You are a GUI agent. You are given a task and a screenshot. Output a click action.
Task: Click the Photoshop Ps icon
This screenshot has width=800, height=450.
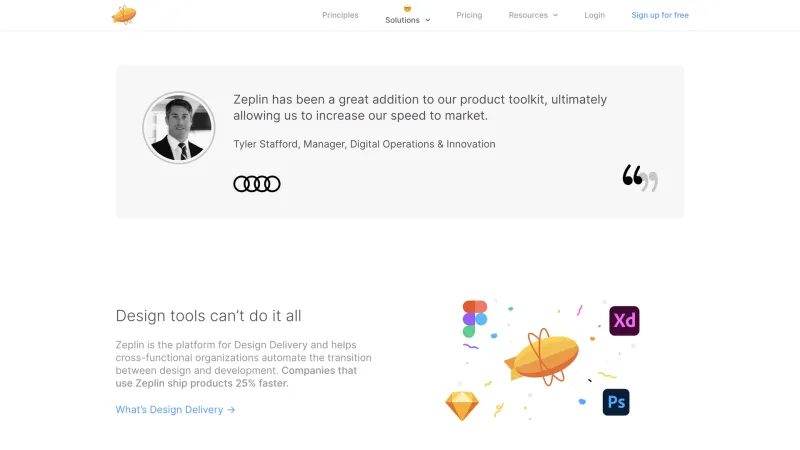(x=616, y=402)
